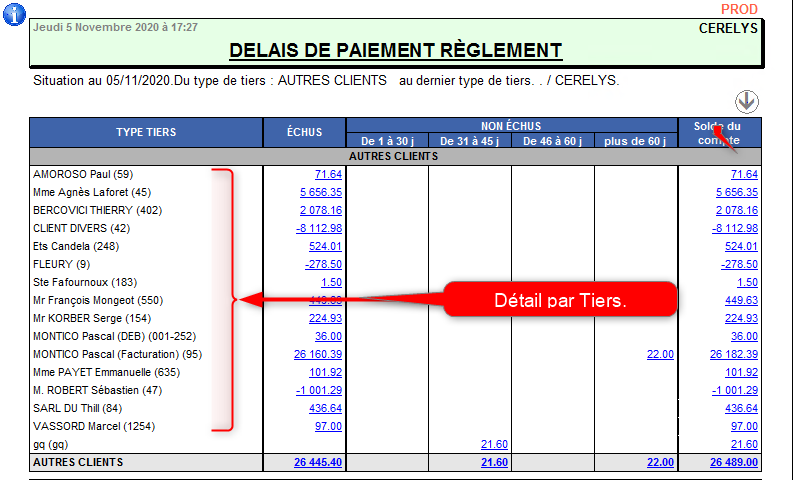This screenshot has height=480, width=793.
Task: Click BERCOVICI THIERRY's Solde du compte amount
Action: [737, 210]
